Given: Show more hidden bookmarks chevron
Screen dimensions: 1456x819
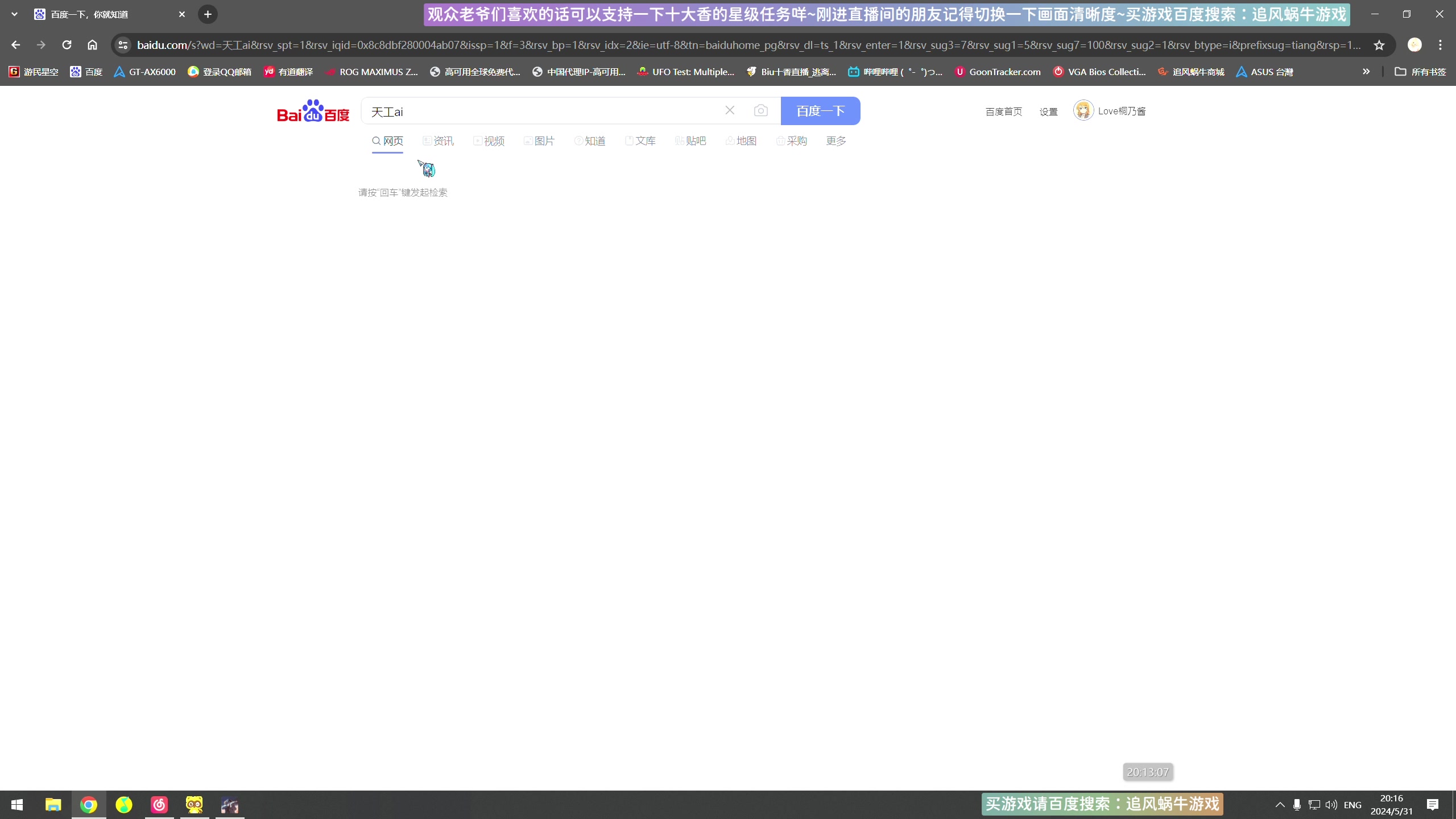Looking at the screenshot, I should [1366, 72].
